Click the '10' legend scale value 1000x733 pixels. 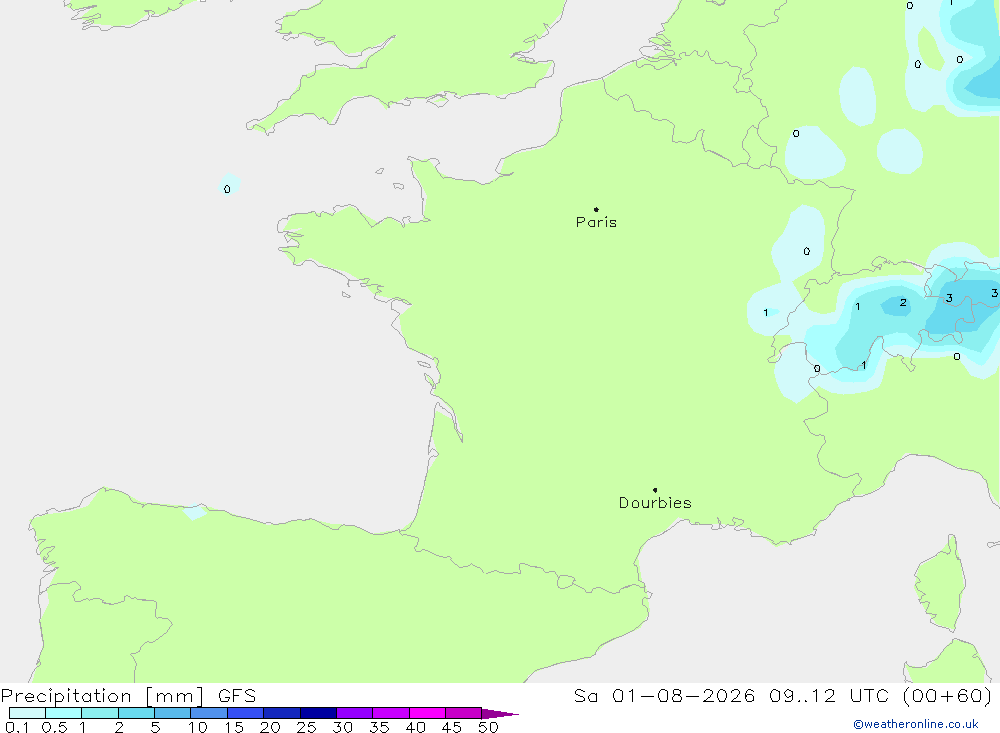(198, 727)
